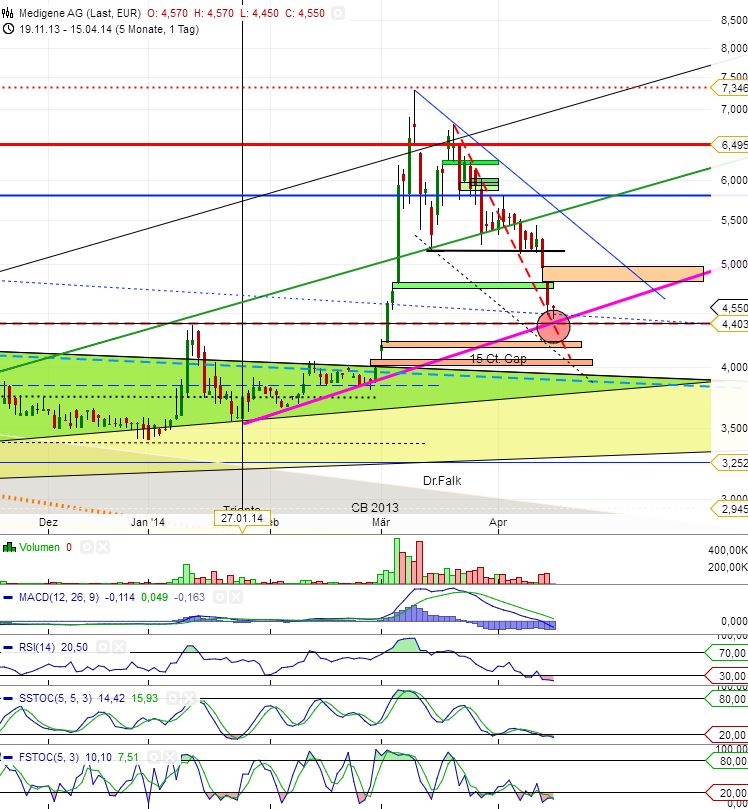The image size is (748, 809).
Task: Click the opening value O: 4,570
Action: [x=168, y=13]
